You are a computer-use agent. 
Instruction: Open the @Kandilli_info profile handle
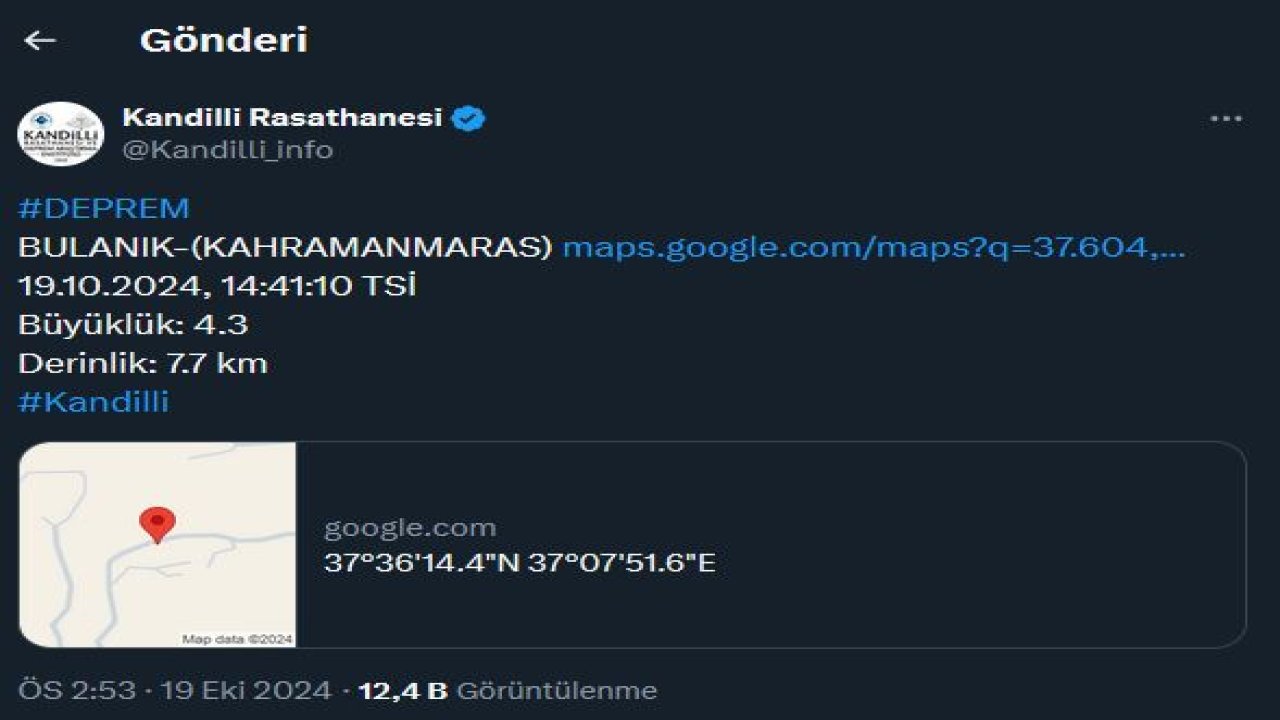(x=230, y=150)
